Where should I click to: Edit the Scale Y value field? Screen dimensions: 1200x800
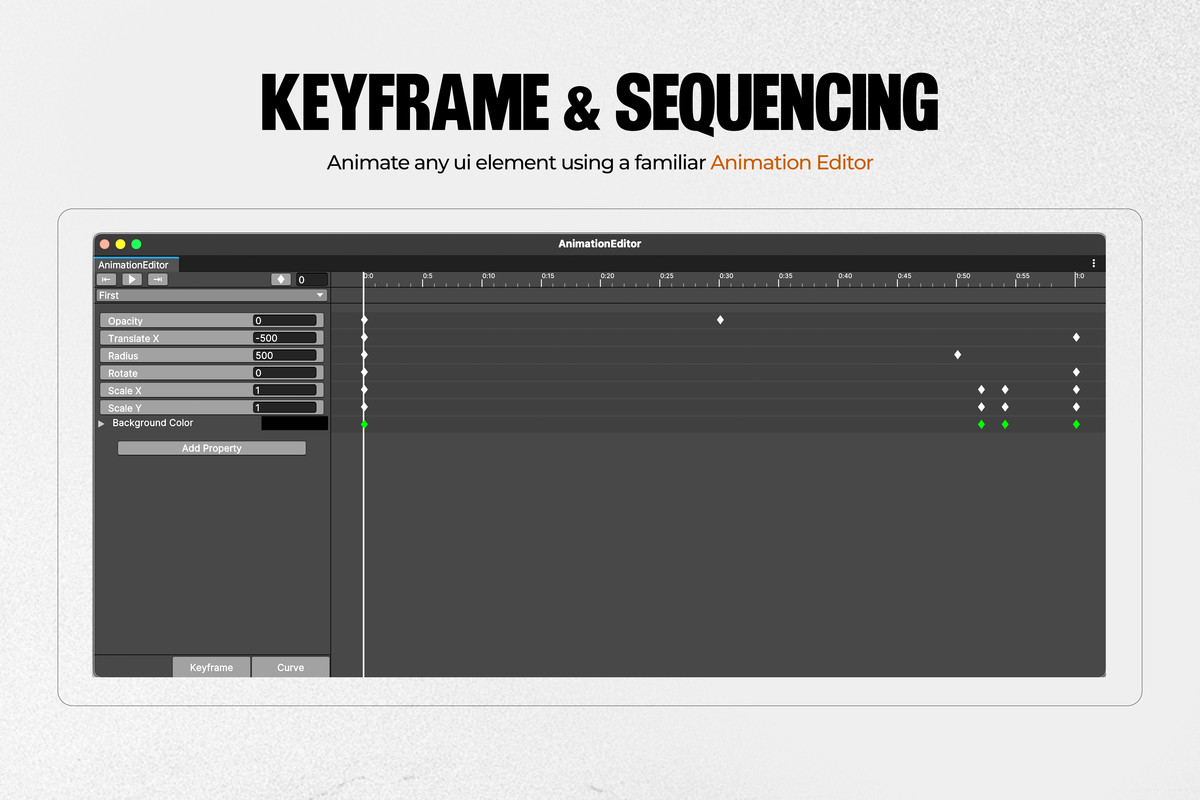285,408
